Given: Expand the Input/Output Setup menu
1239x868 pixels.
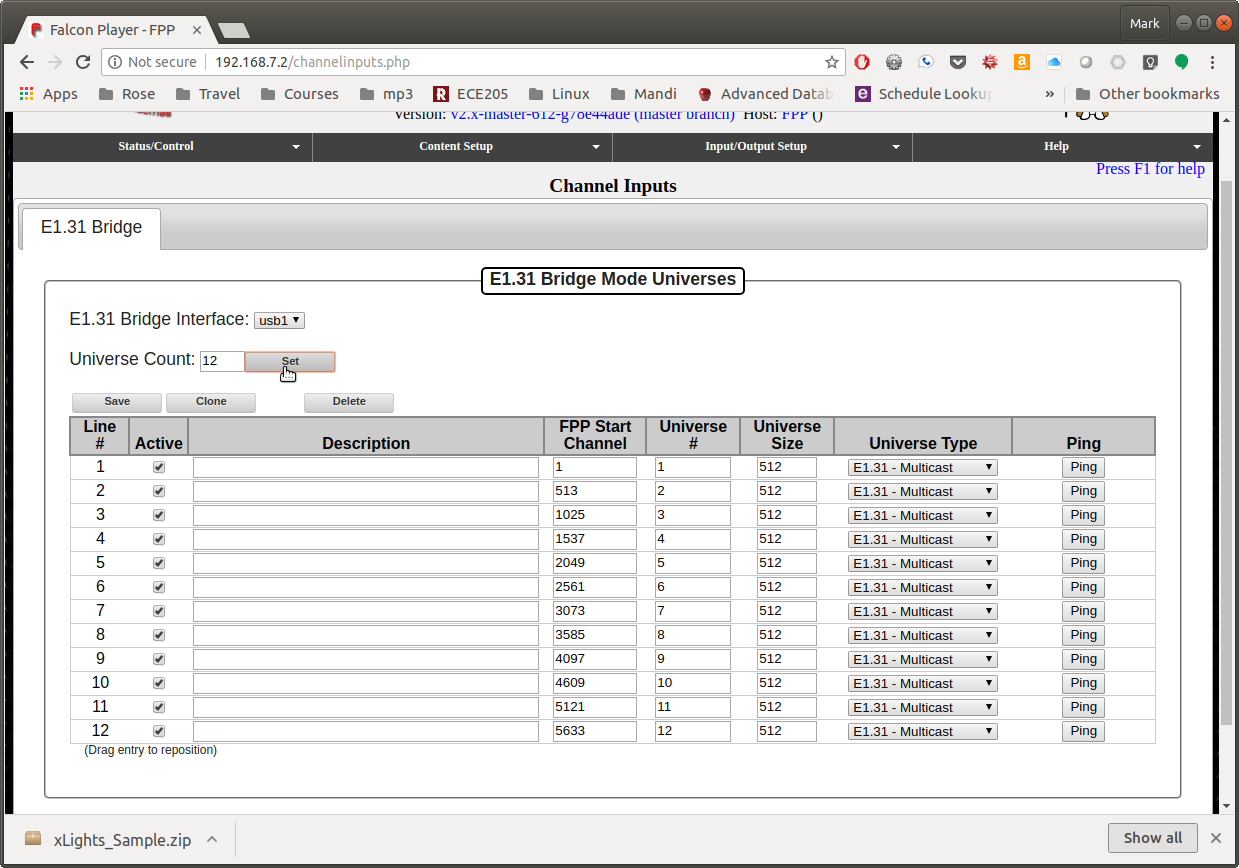Looking at the screenshot, I should pos(761,146).
